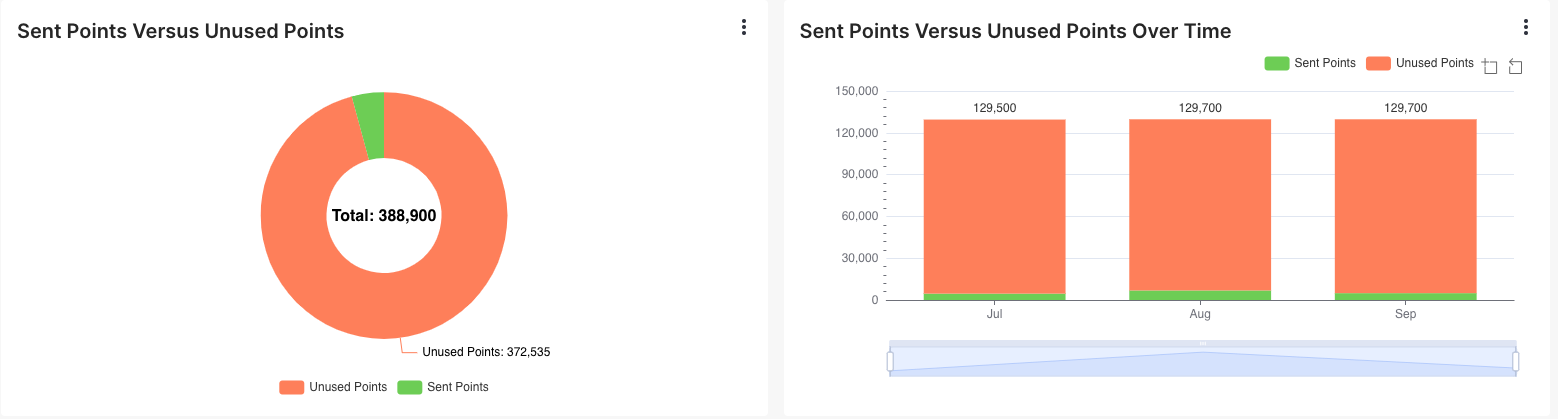1558x419 pixels.
Task: Click the orange swatch in donut chart legend
Action: pyautogui.click(x=291, y=387)
